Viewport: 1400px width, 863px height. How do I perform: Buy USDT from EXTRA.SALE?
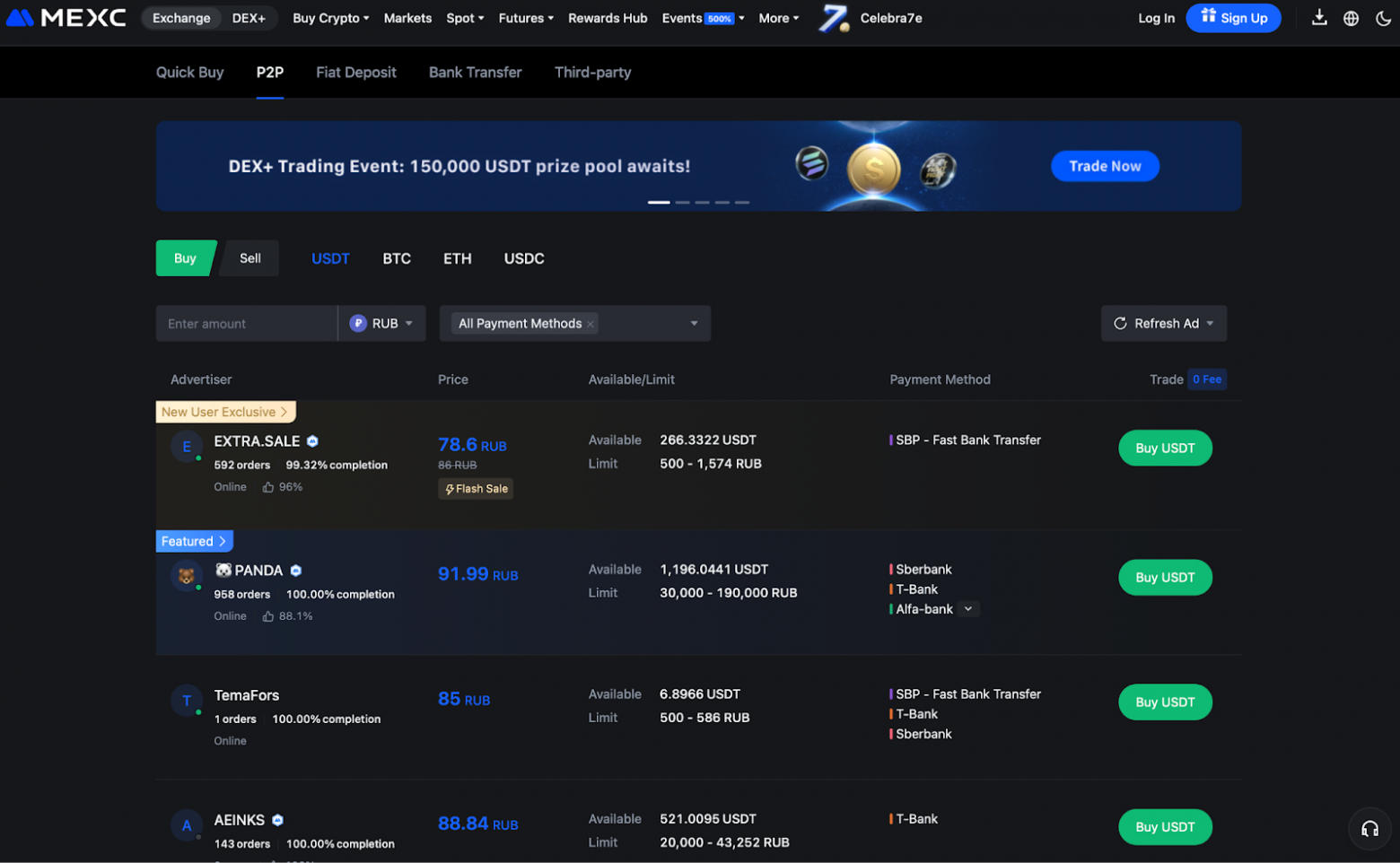pyautogui.click(x=1165, y=449)
